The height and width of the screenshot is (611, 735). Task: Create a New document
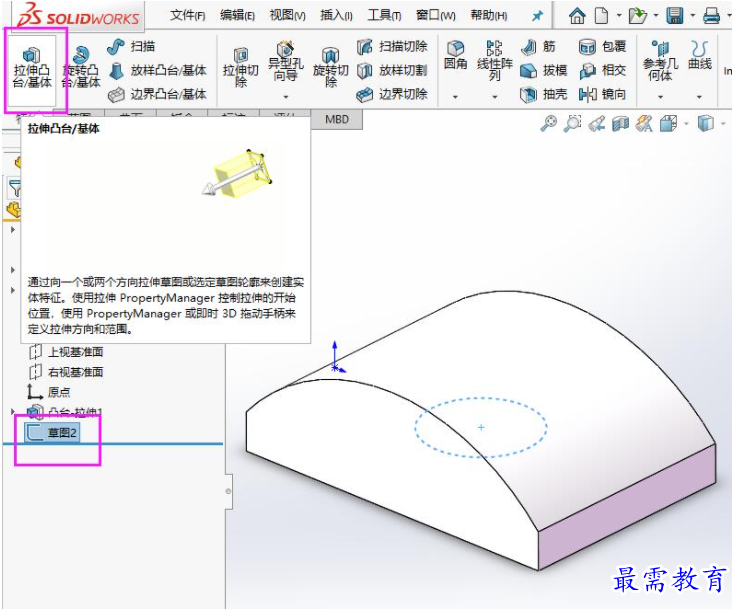click(x=601, y=16)
